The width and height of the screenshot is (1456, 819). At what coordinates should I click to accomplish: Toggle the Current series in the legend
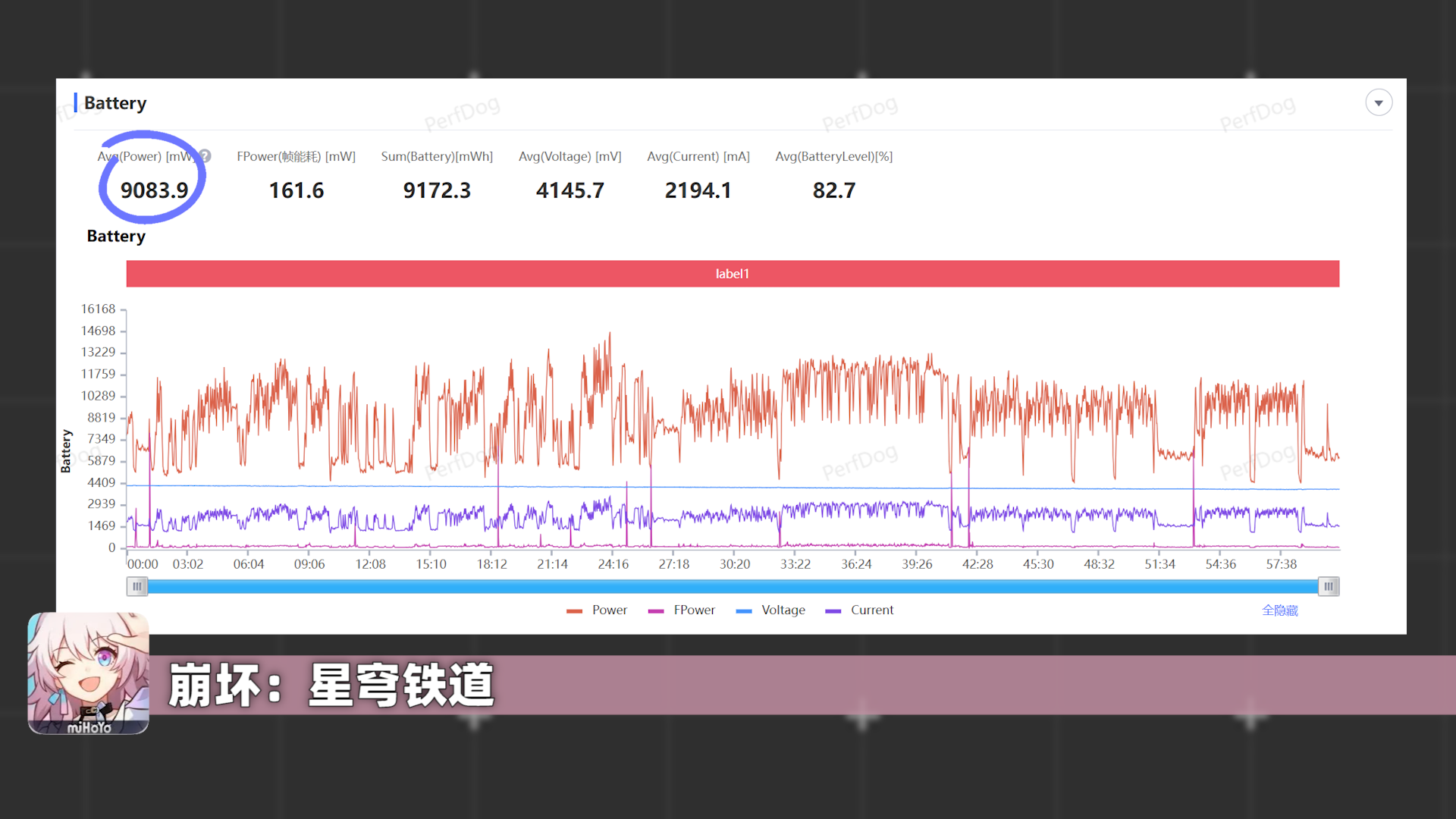(x=859, y=610)
